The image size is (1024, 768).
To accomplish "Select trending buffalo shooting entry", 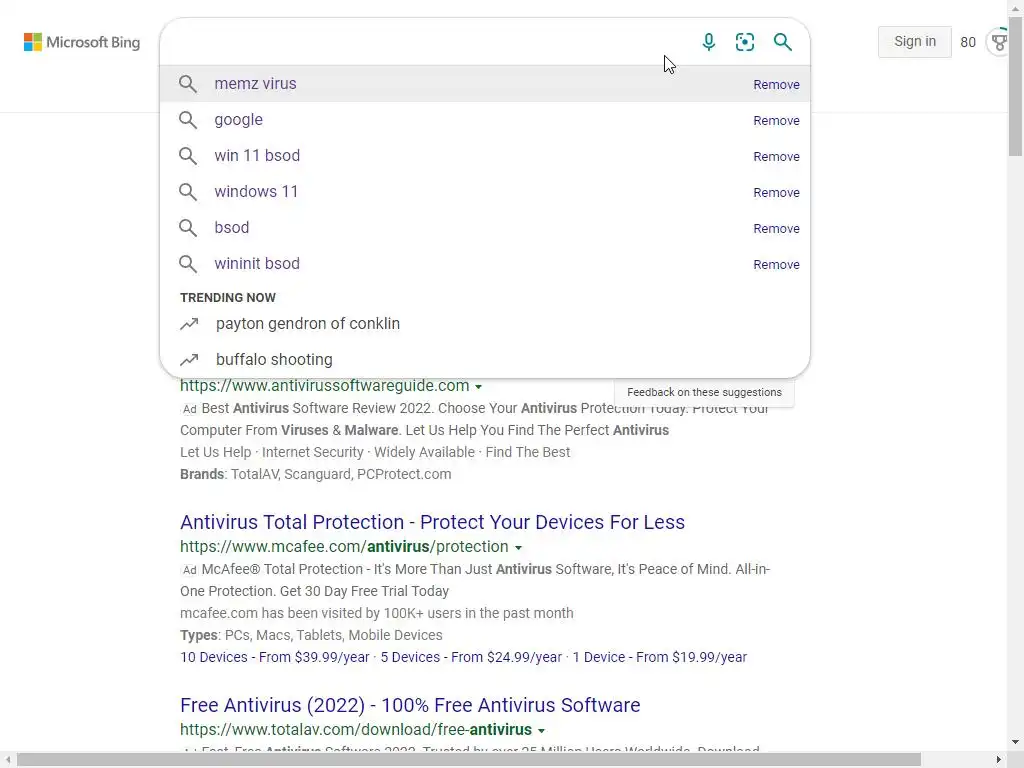I will click(485, 360).
